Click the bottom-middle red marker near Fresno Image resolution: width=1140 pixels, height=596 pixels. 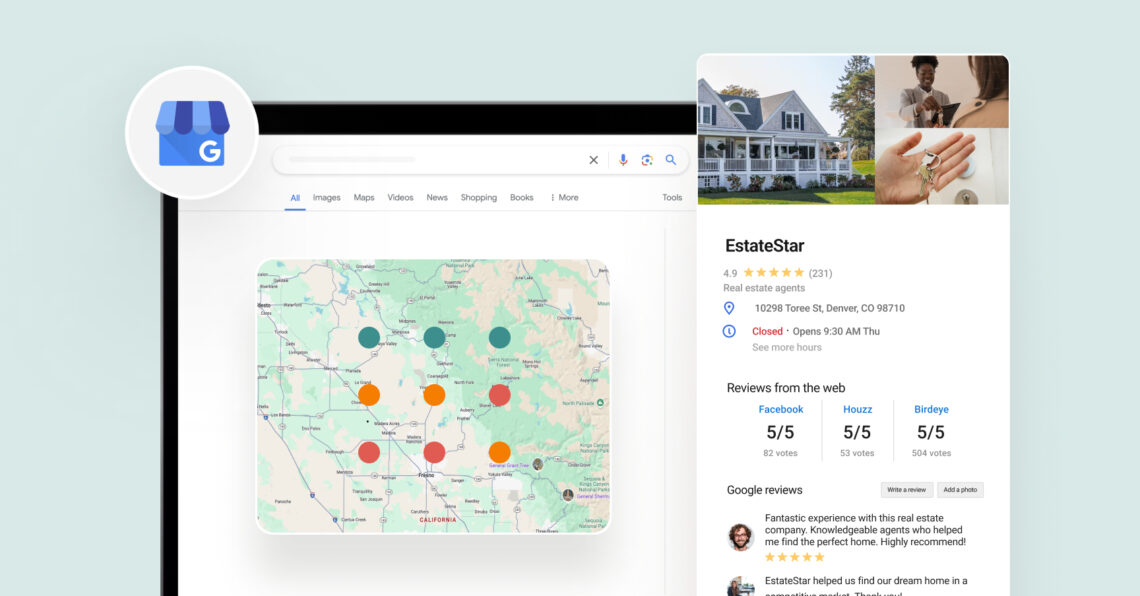point(434,452)
